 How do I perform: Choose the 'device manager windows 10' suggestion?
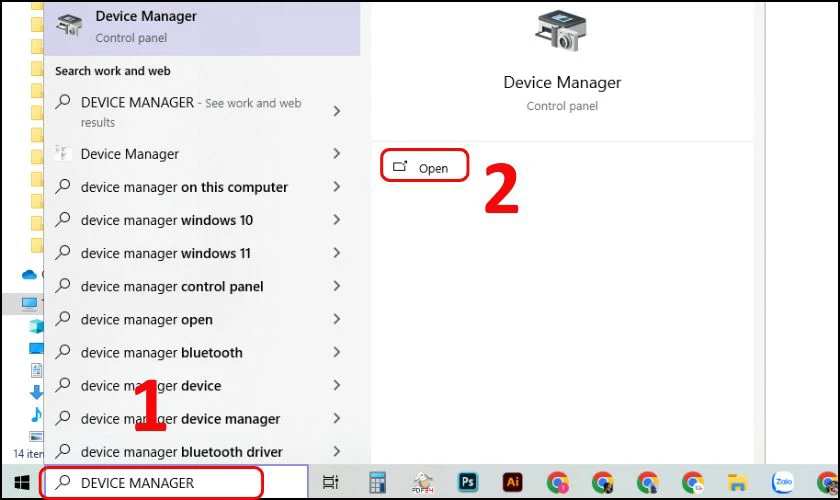(x=167, y=220)
